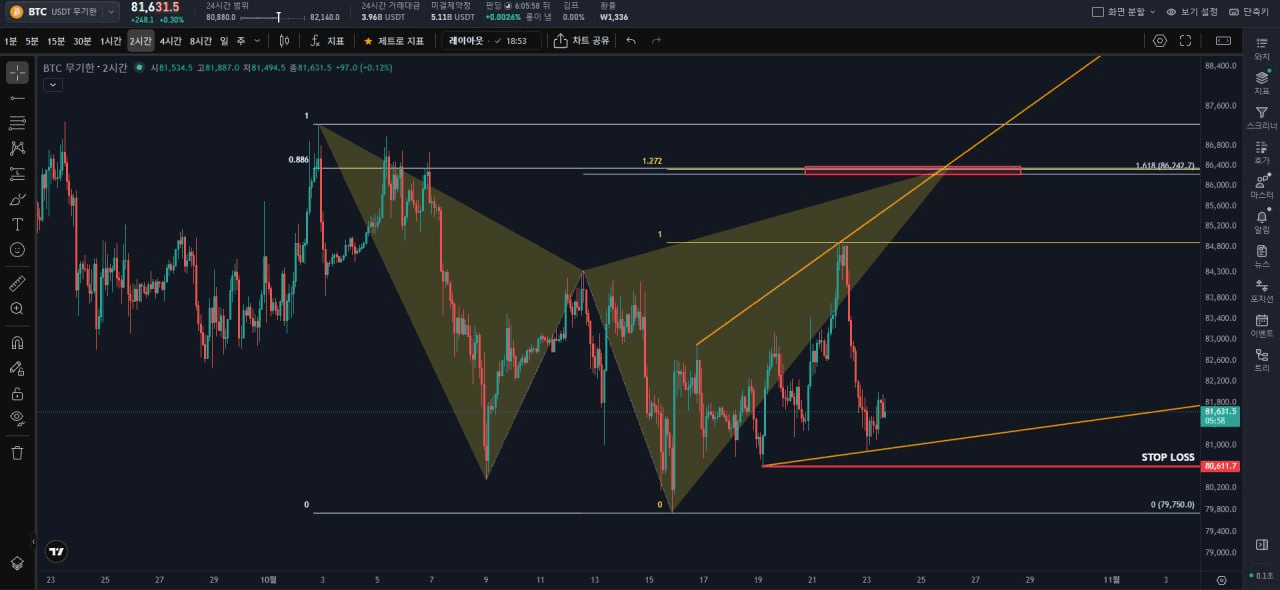The width and height of the screenshot is (1280, 590).
Task: Toggle 보기 설정 view settings
Action: click(x=1192, y=12)
